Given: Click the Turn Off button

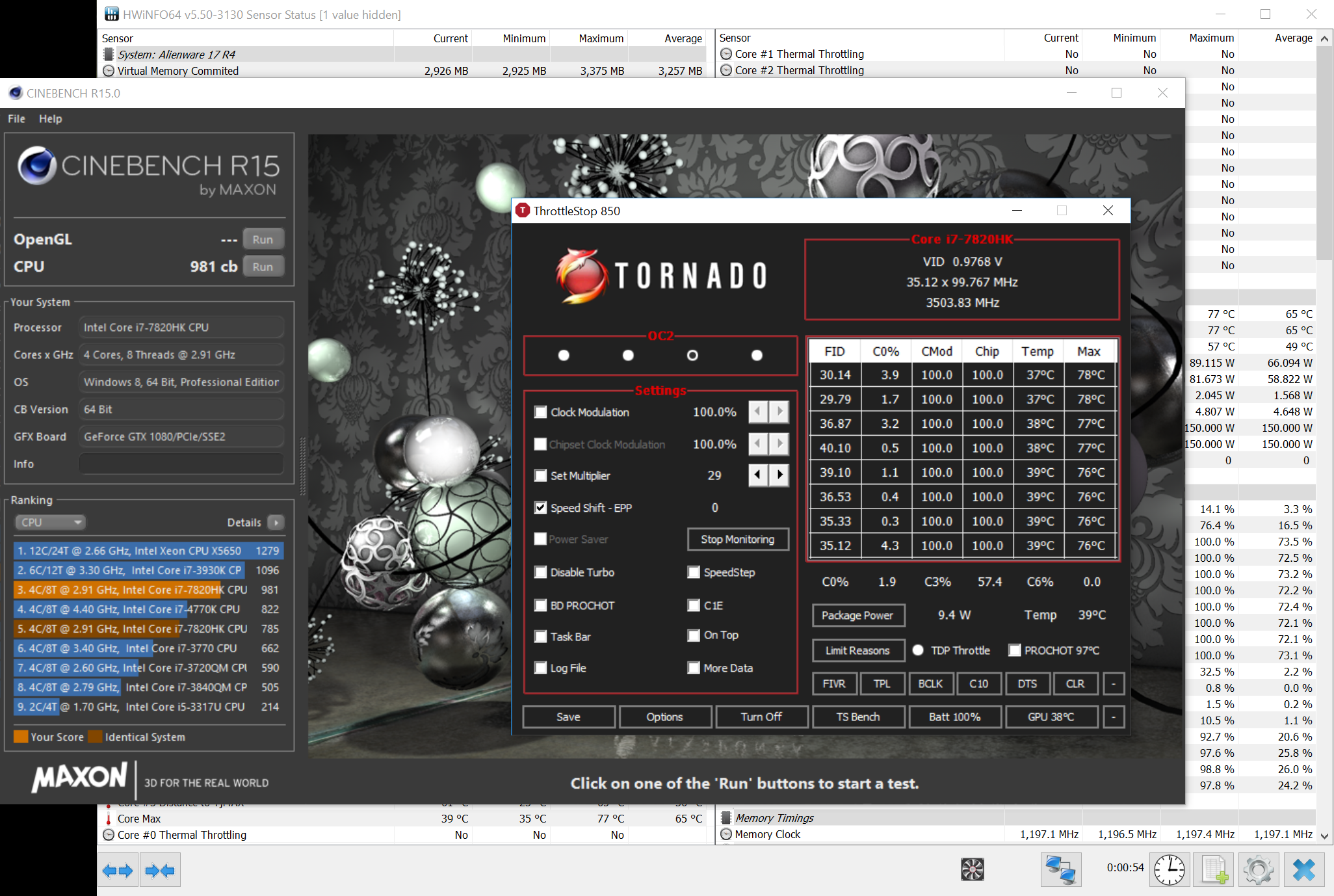Looking at the screenshot, I should click(x=761, y=717).
